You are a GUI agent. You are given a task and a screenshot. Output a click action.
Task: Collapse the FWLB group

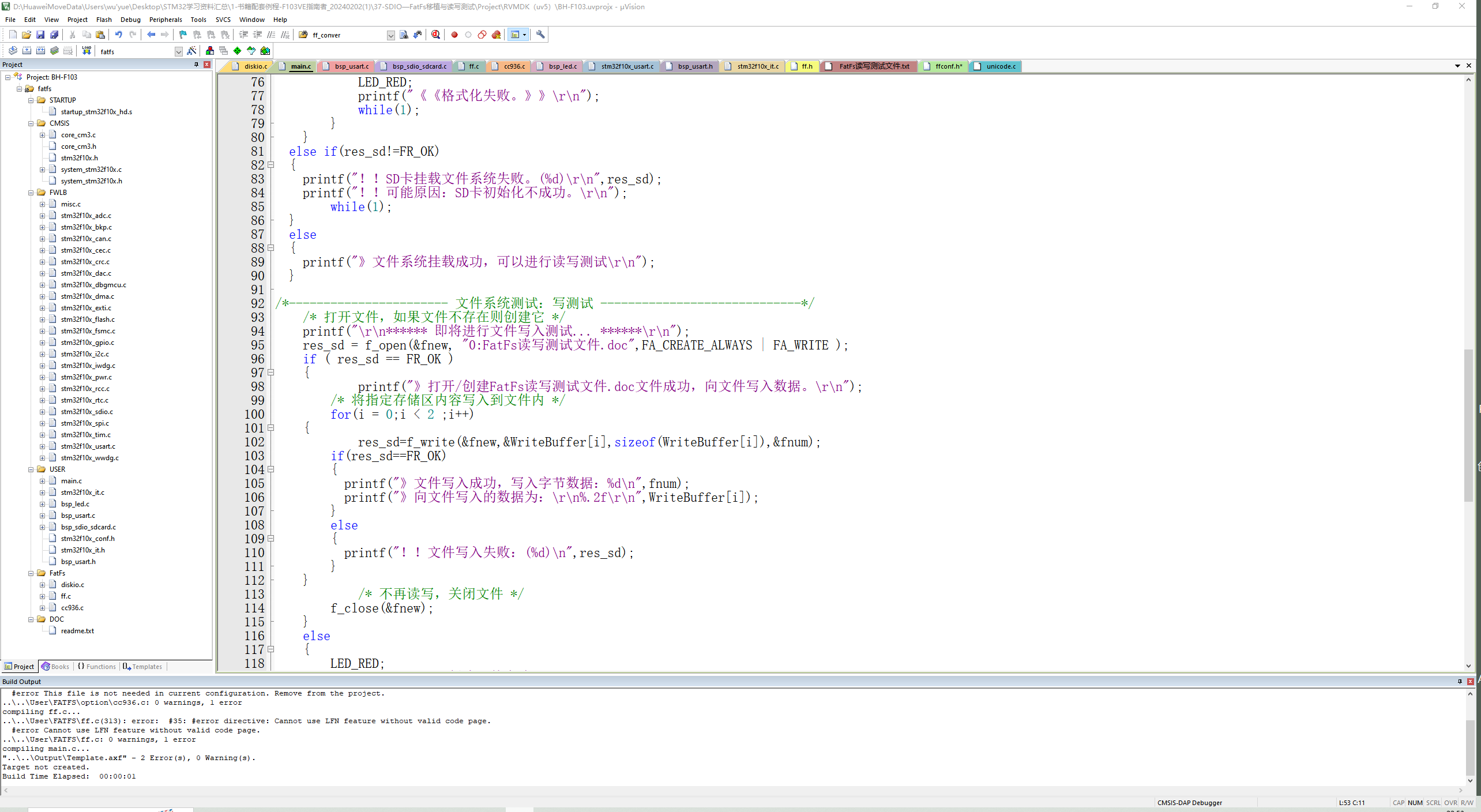[x=31, y=193]
